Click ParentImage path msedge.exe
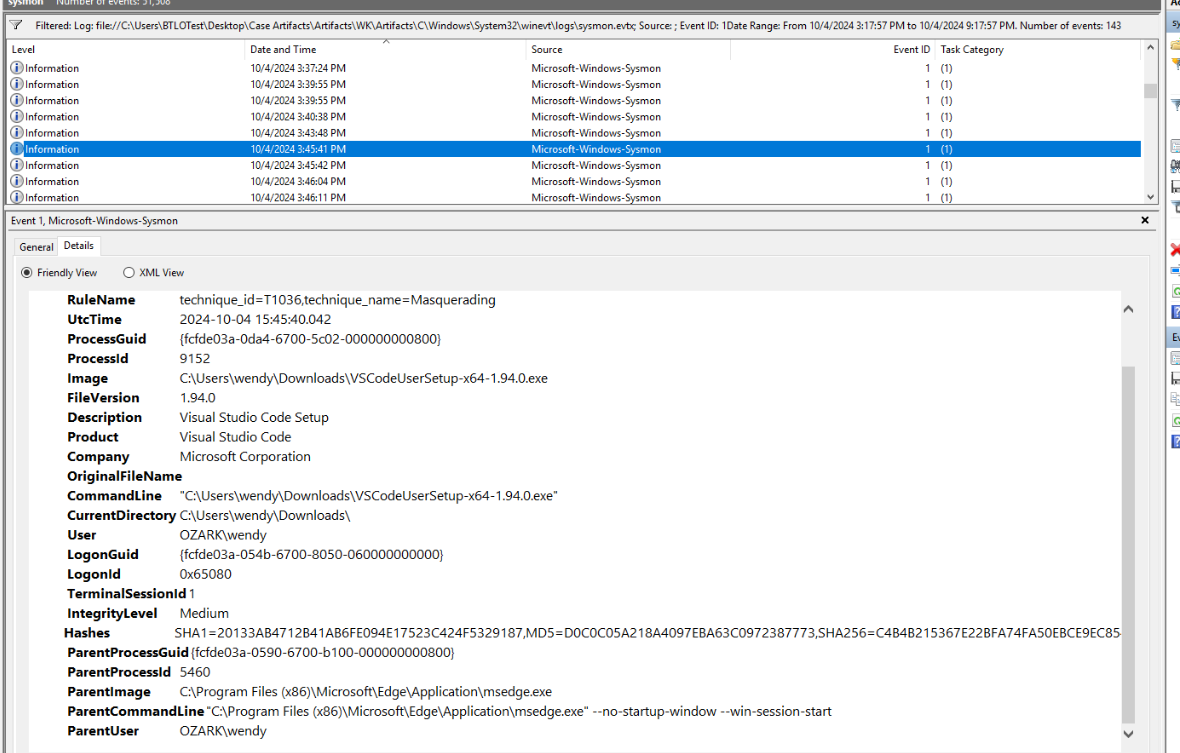The height and width of the screenshot is (753, 1180). pyautogui.click(x=366, y=691)
